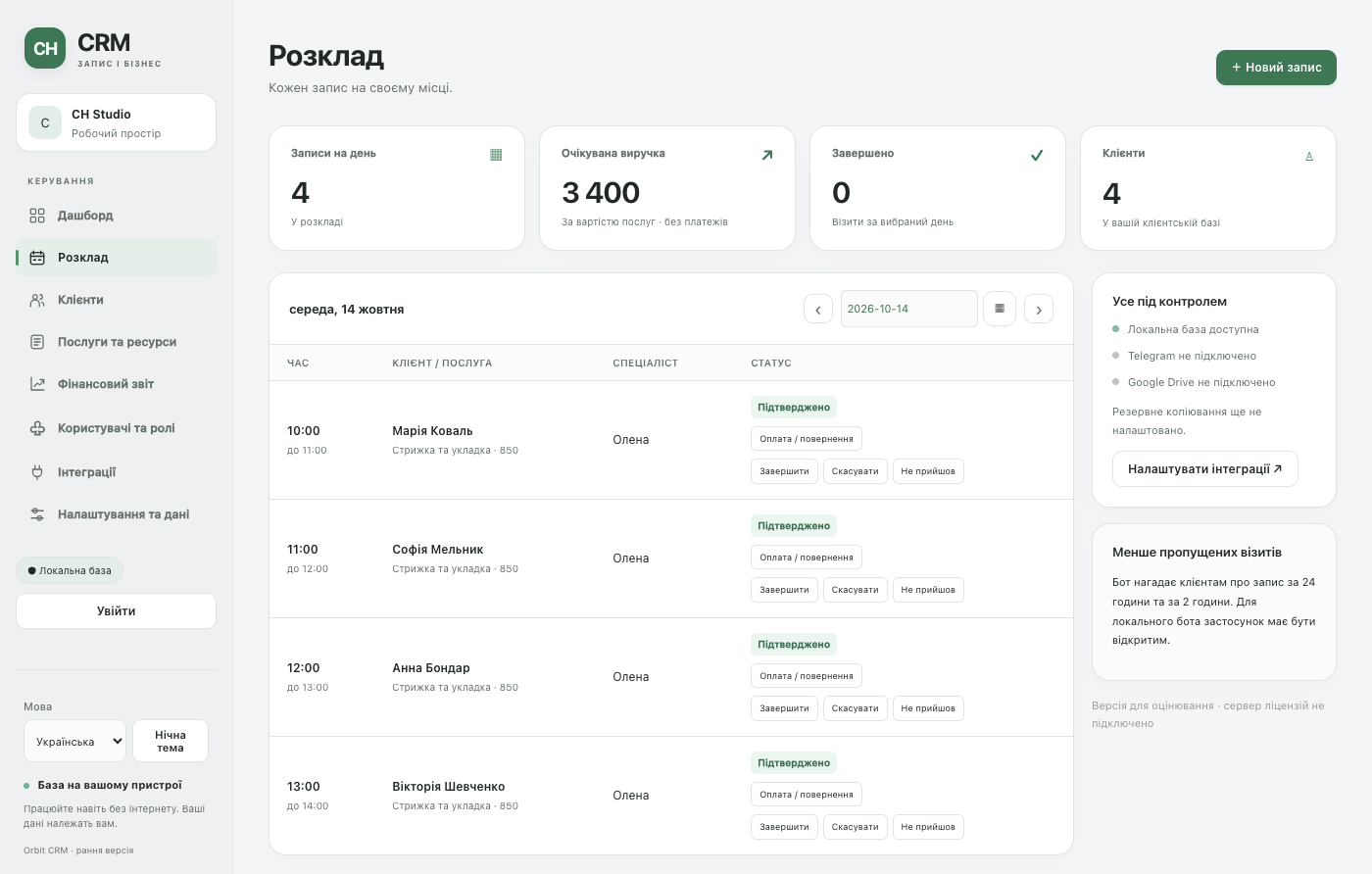This screenshot has width=1372, height=874.
Task: Click client name Вікторія Шевченко
Action: 449,787
